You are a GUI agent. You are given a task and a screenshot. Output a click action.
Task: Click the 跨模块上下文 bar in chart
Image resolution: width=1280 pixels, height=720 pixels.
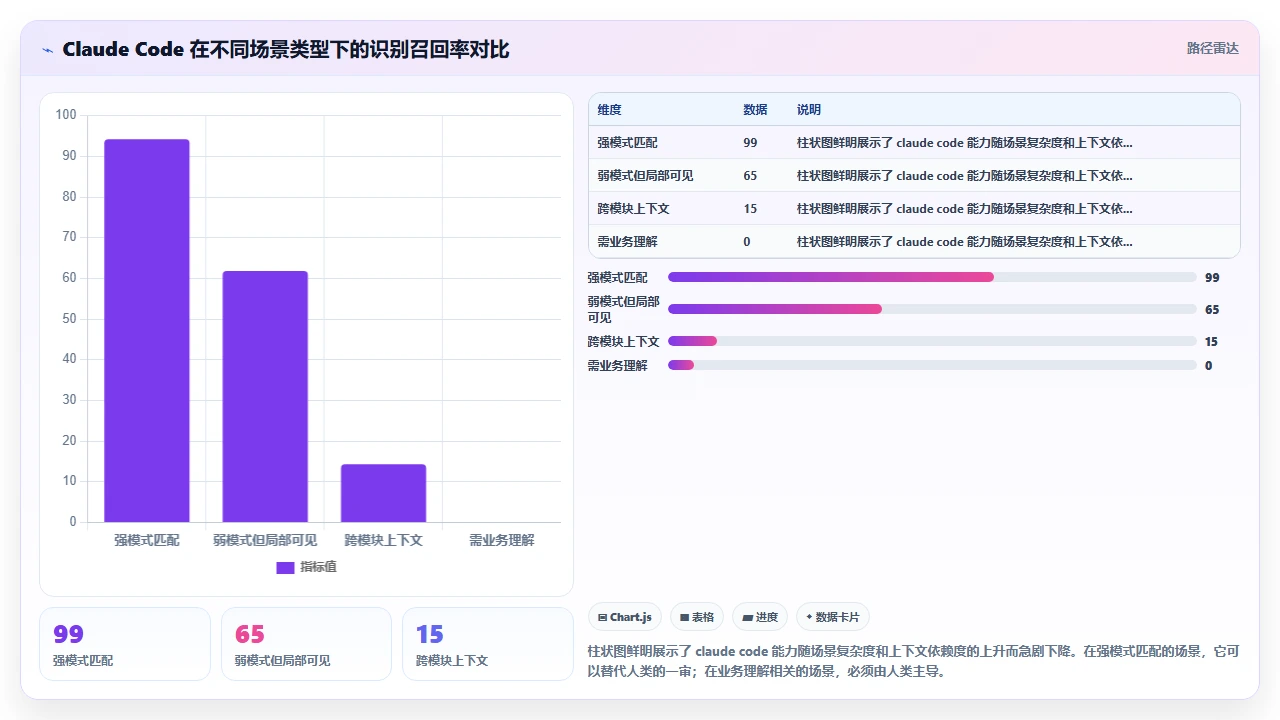click(x=383, y=493)
